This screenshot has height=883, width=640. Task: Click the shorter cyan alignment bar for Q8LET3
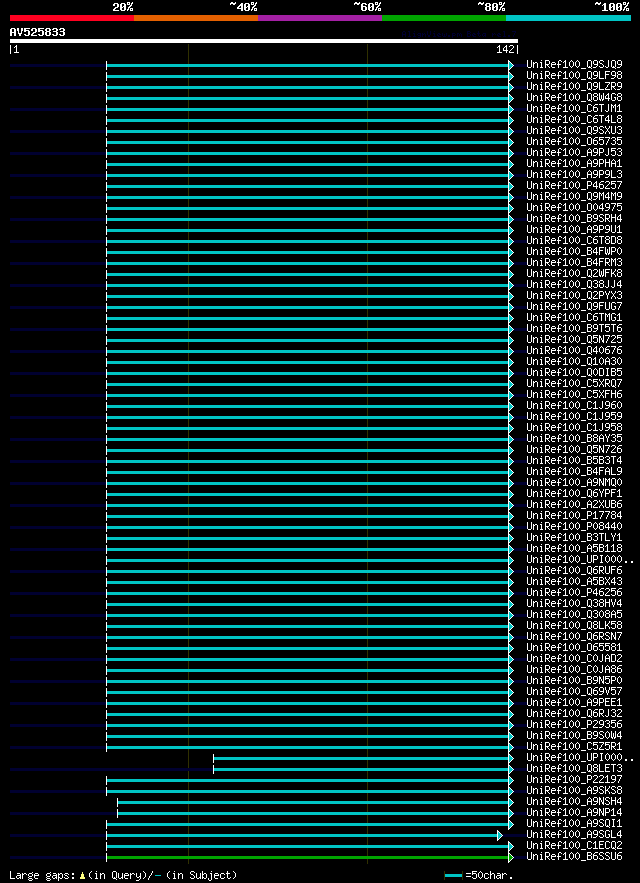(361, 769)
